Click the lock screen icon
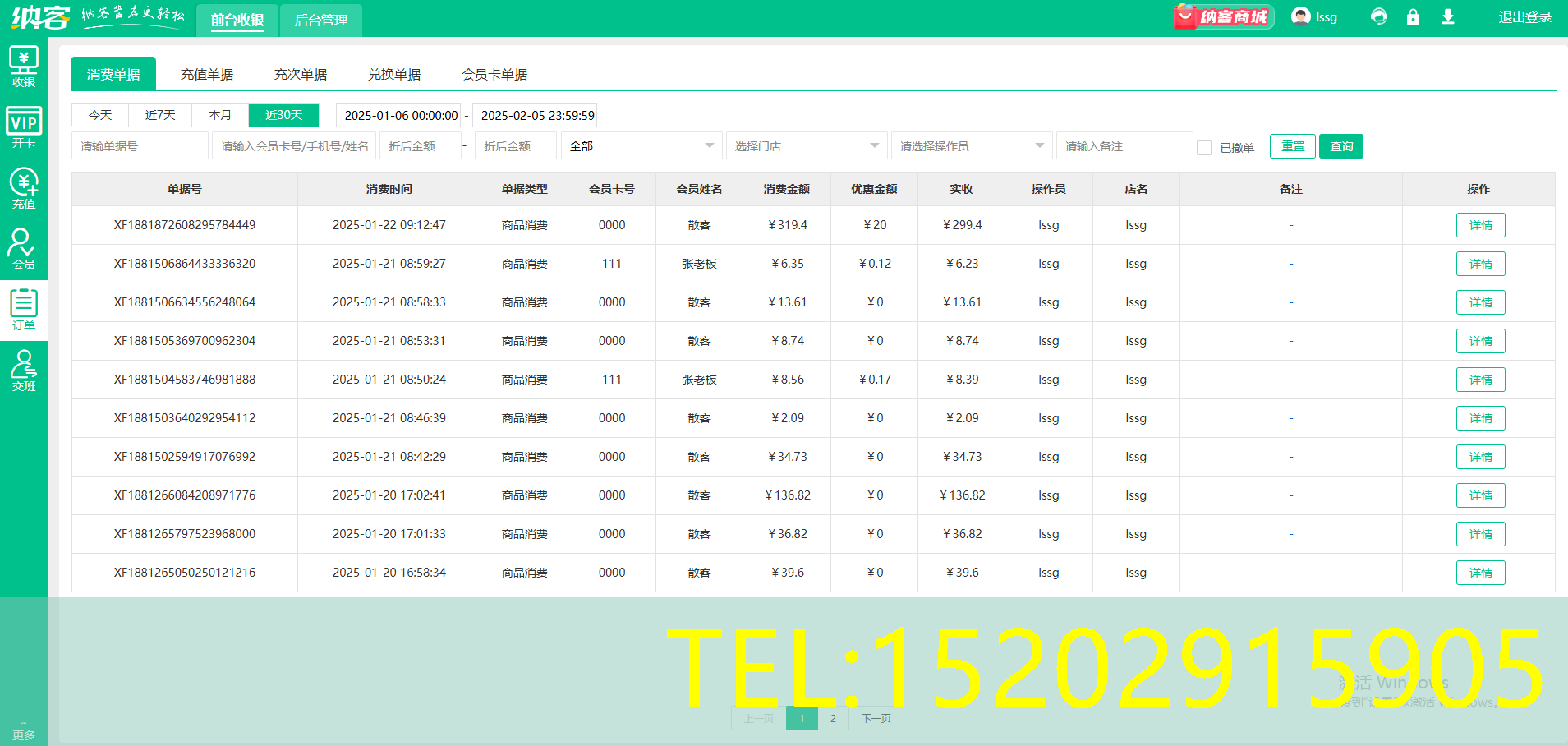Viewport: 1568px width, 746px height. coord(1413,17)
